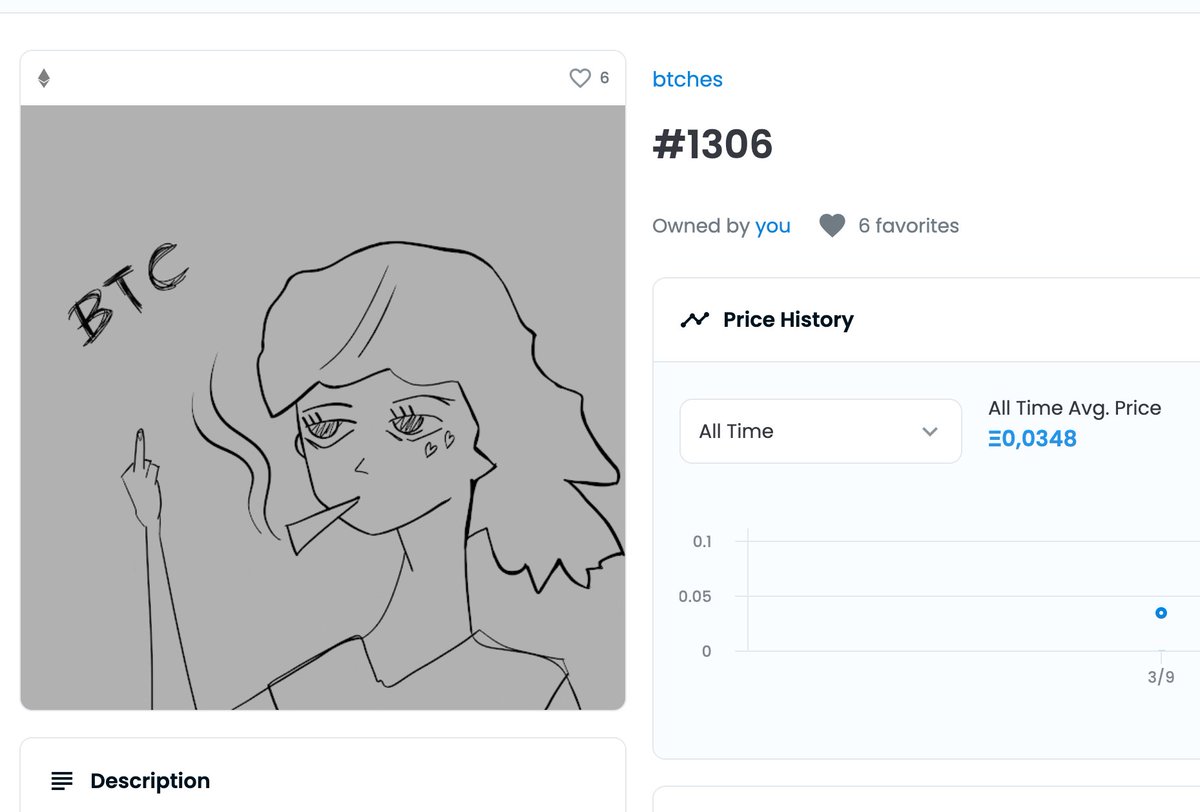The height and width of the screenshot is (812, 1200).
Task: Click the "All Time Avg. Price" label
Action: pos(1074,408)
